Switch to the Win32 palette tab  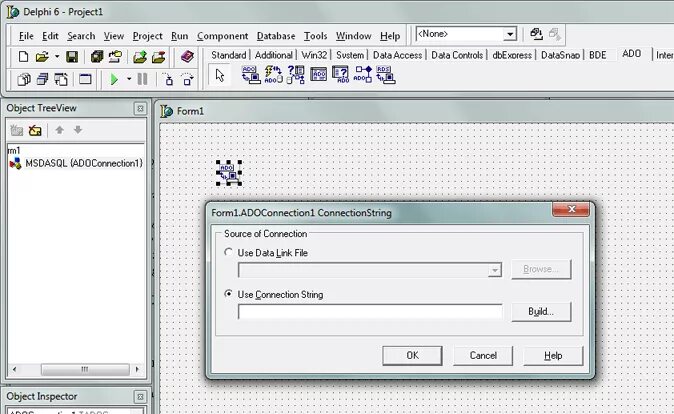pos(314,55)
